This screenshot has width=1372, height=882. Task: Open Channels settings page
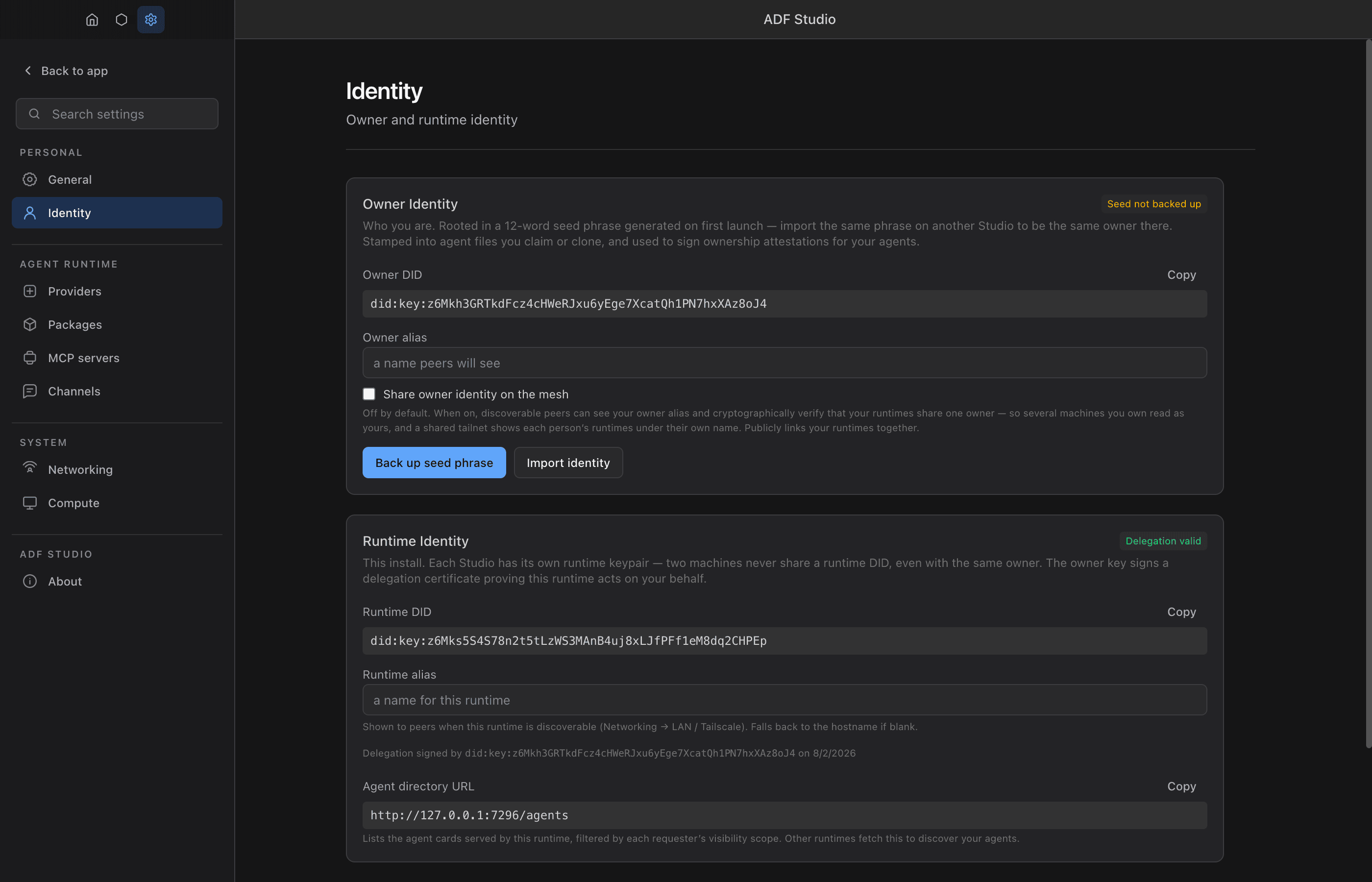tap(117, 391)
